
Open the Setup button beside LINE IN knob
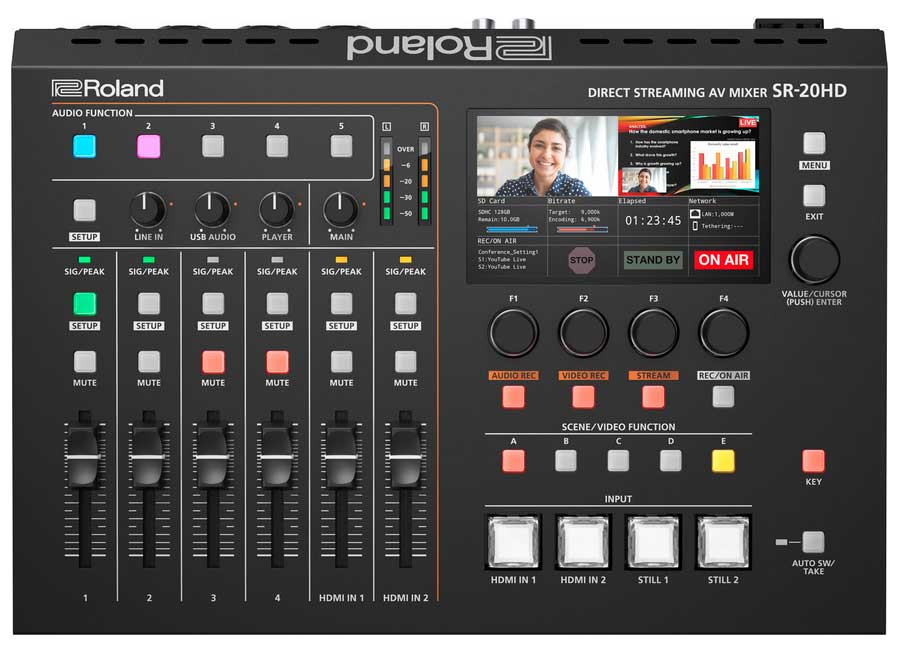[x=84, y=211]
